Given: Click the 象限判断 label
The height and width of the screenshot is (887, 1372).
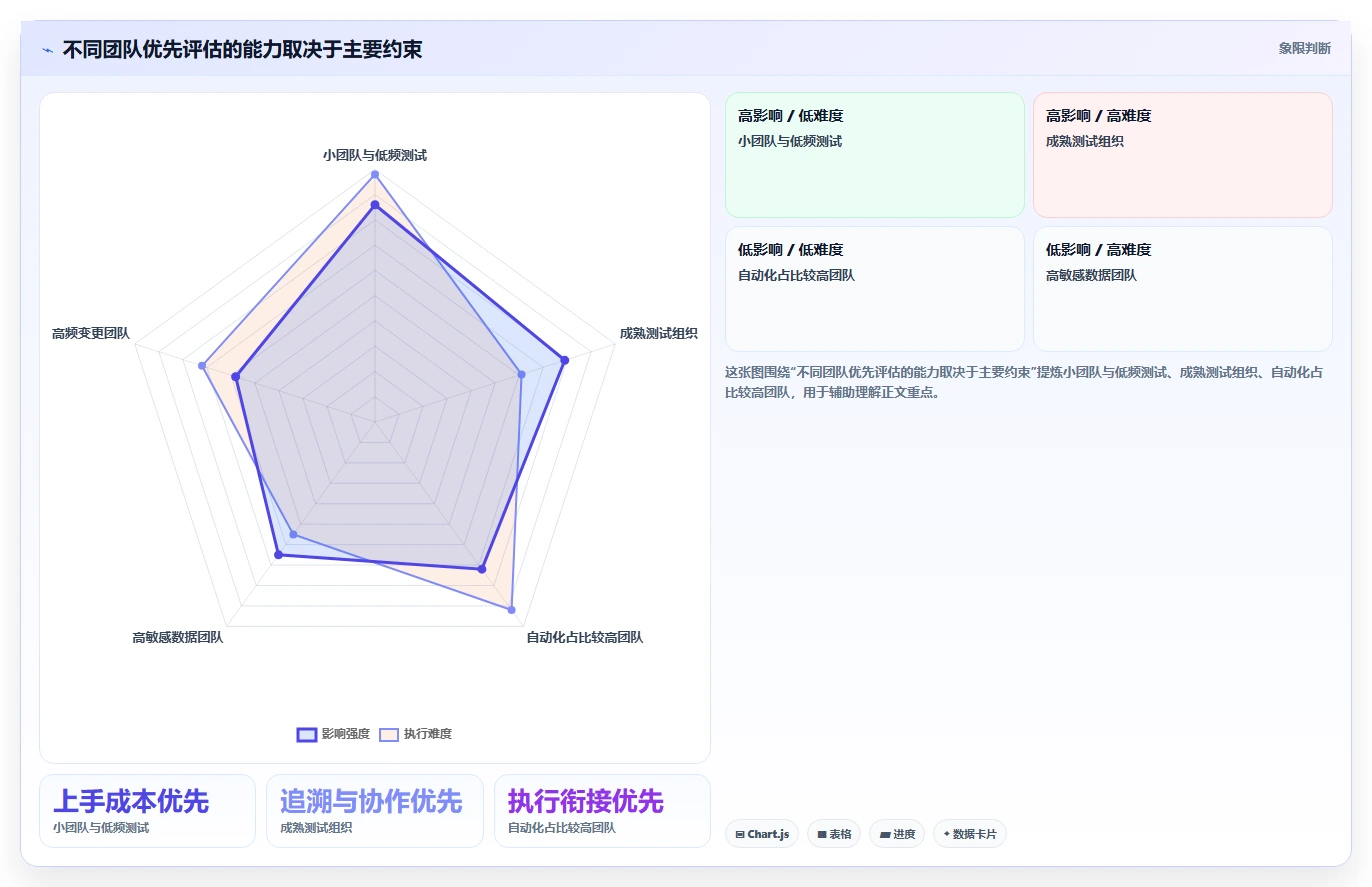Looking at the screenshot, I should pos(1305,48).
